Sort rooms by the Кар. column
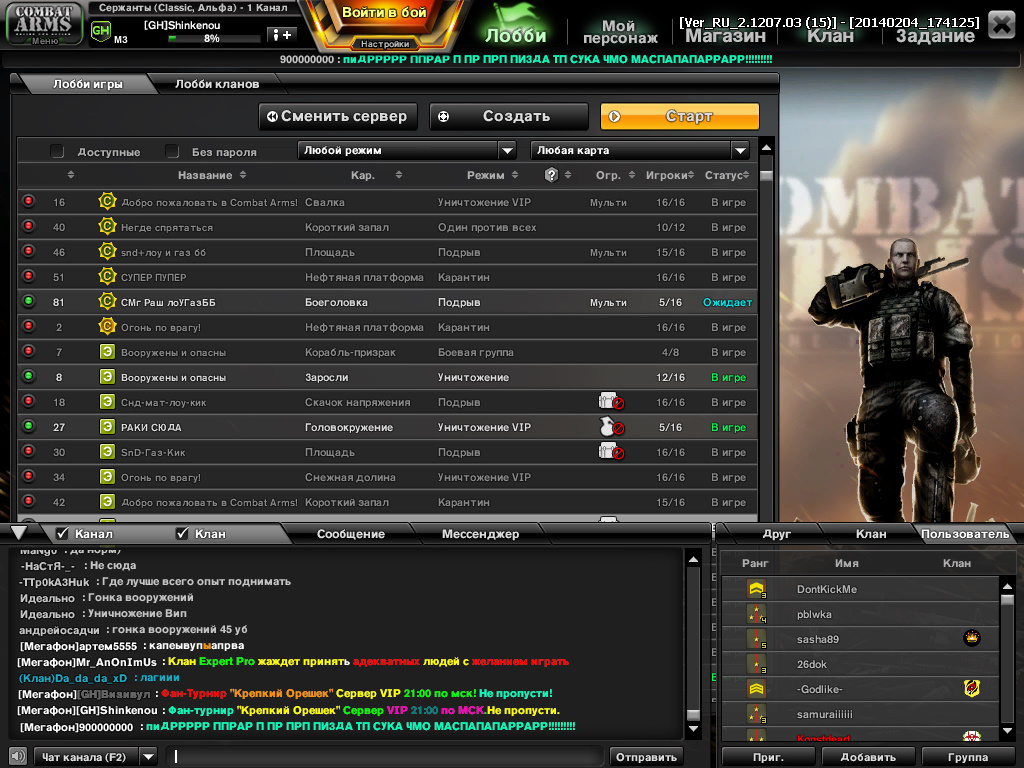This screenshot has height=768, width=1024. point(376,175)
